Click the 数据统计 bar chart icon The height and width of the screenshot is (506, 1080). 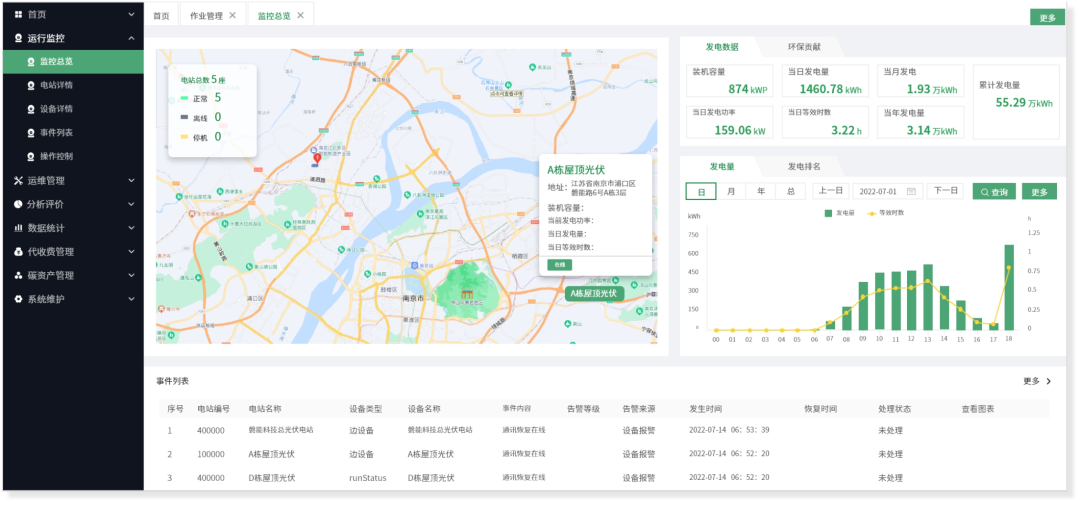click(19, 228)
